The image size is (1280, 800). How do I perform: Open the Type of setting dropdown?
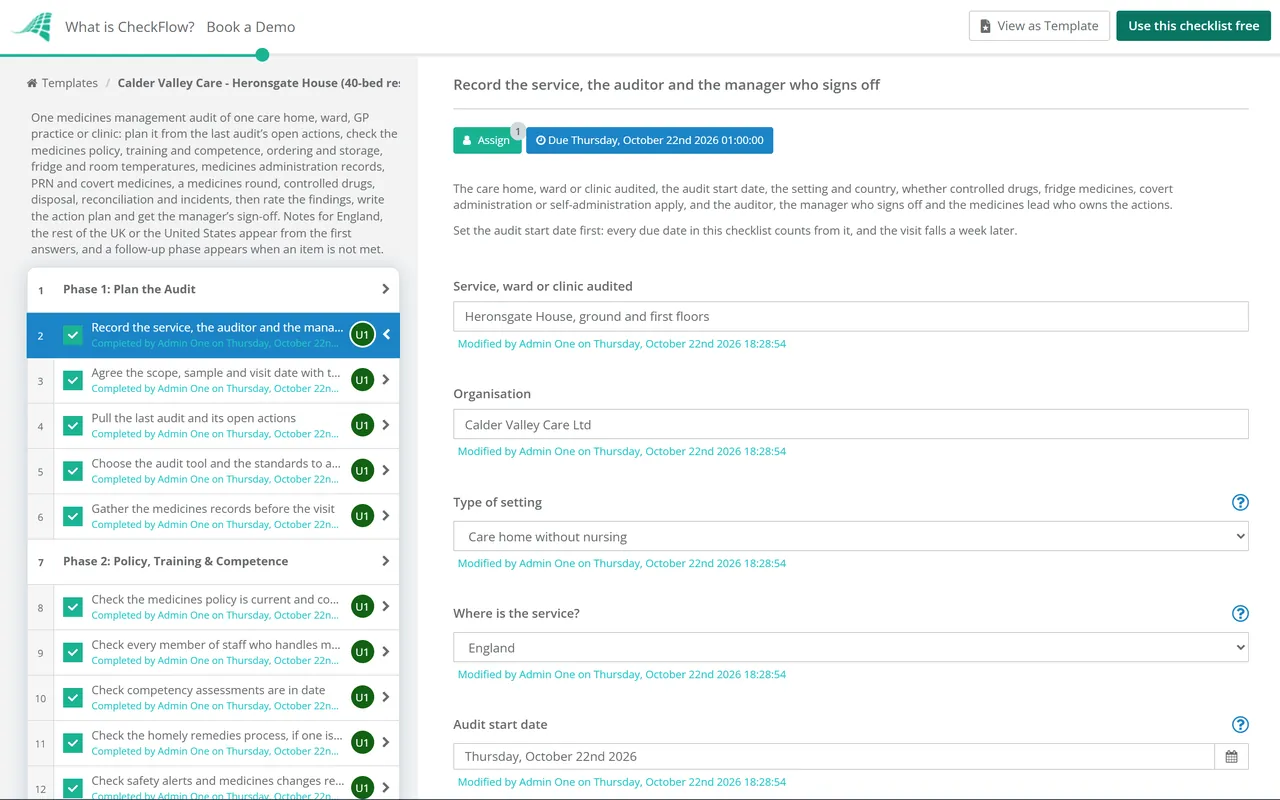point(851,536)
